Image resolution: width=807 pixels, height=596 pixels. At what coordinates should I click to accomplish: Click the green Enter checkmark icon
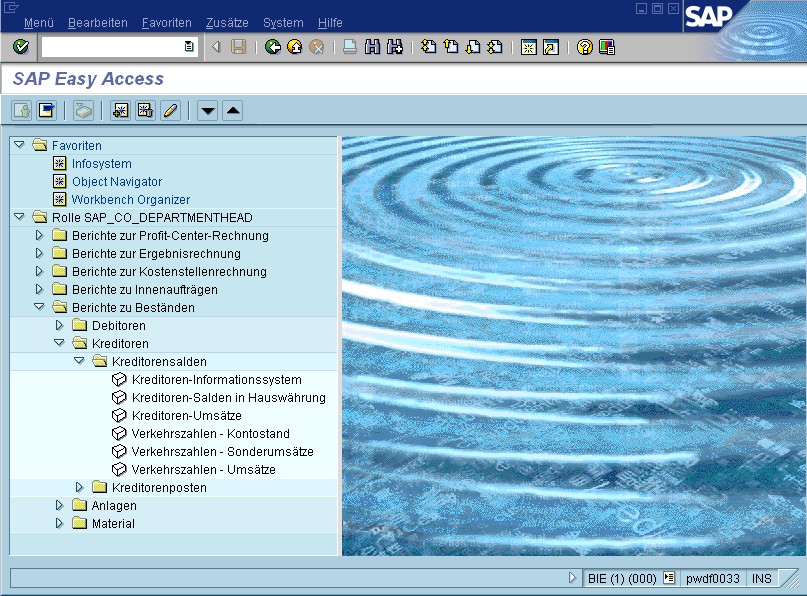pos(20,47)
